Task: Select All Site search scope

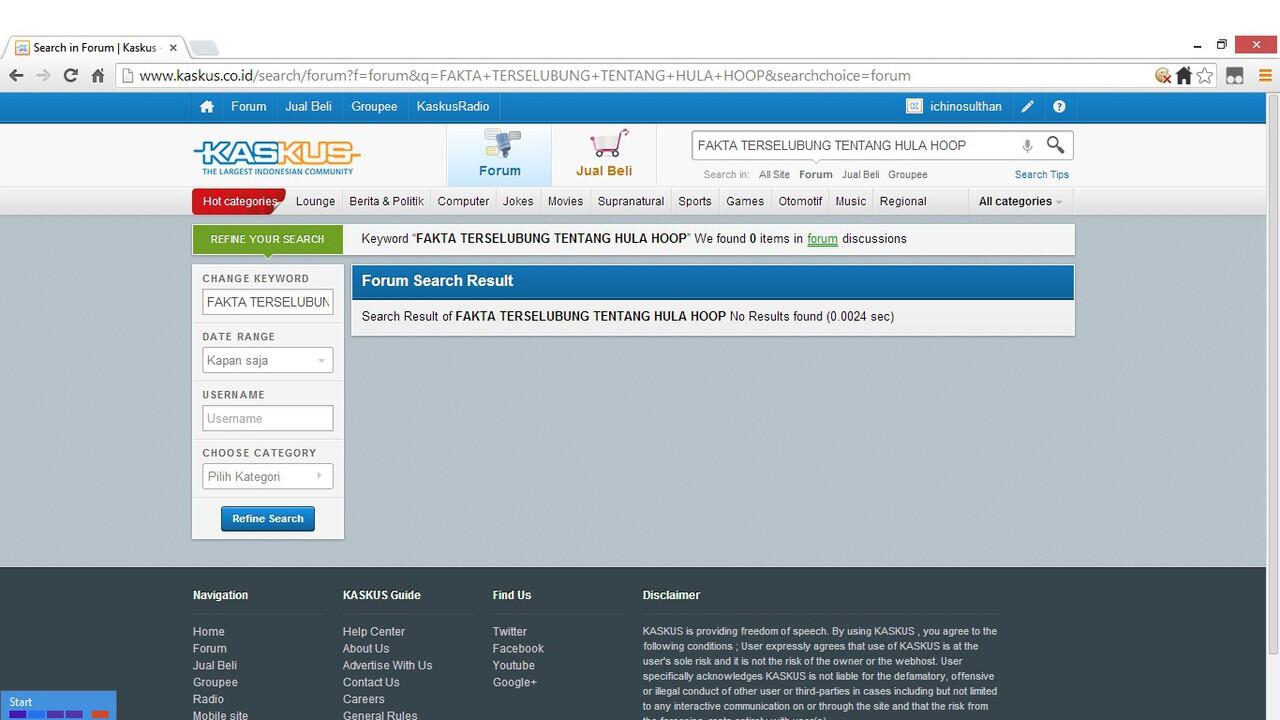Action: tap(774, 174)
